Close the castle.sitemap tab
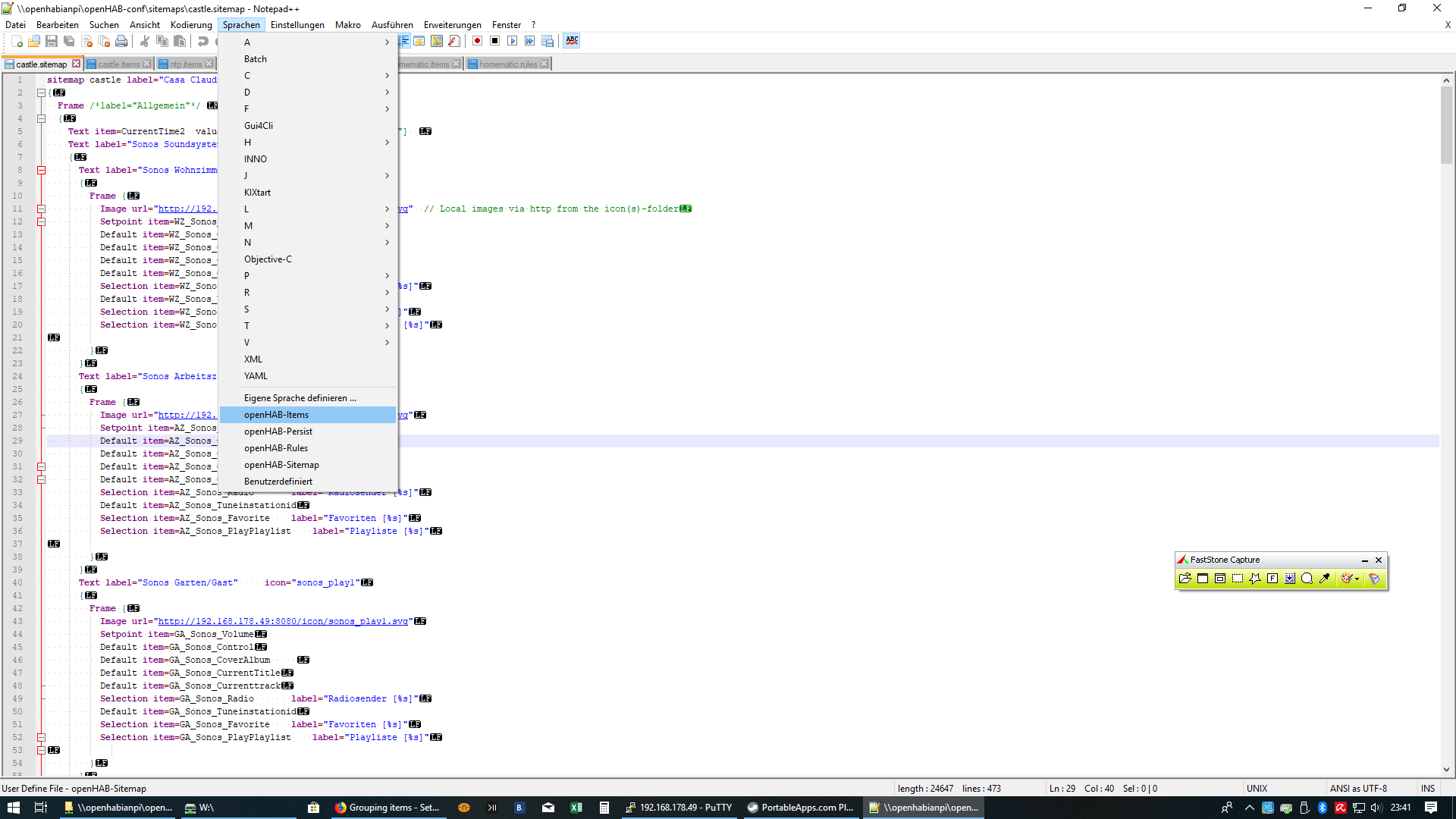 pyautogui.click(x=76, y=64)
